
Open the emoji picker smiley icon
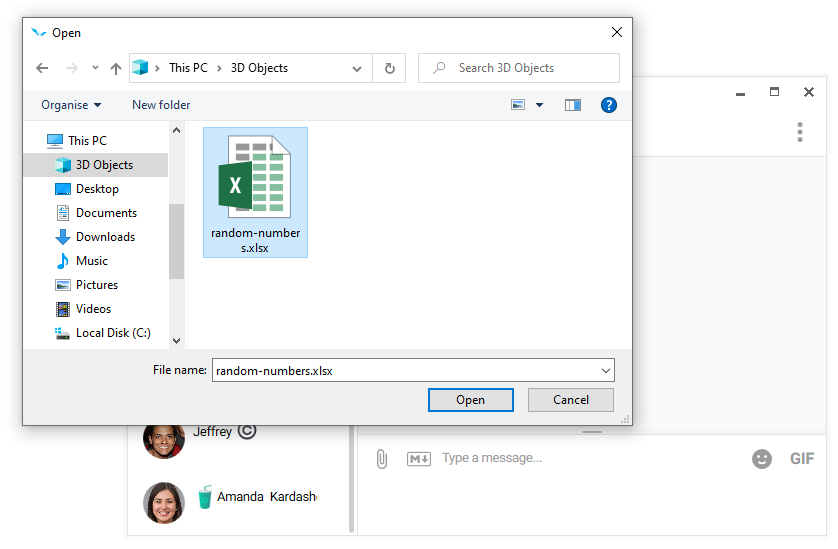[762, 459]
